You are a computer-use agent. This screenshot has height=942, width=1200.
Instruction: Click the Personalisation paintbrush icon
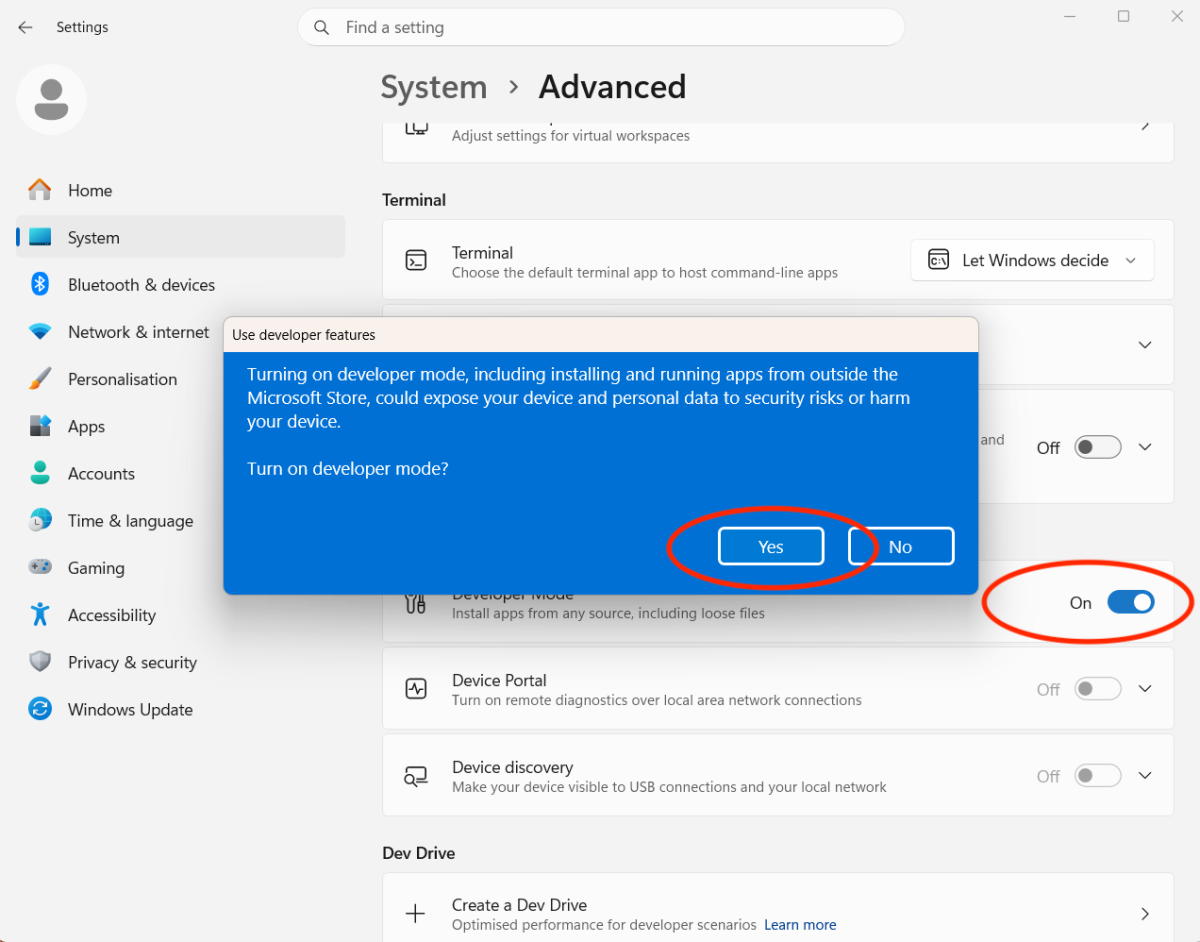pos(40,379)
